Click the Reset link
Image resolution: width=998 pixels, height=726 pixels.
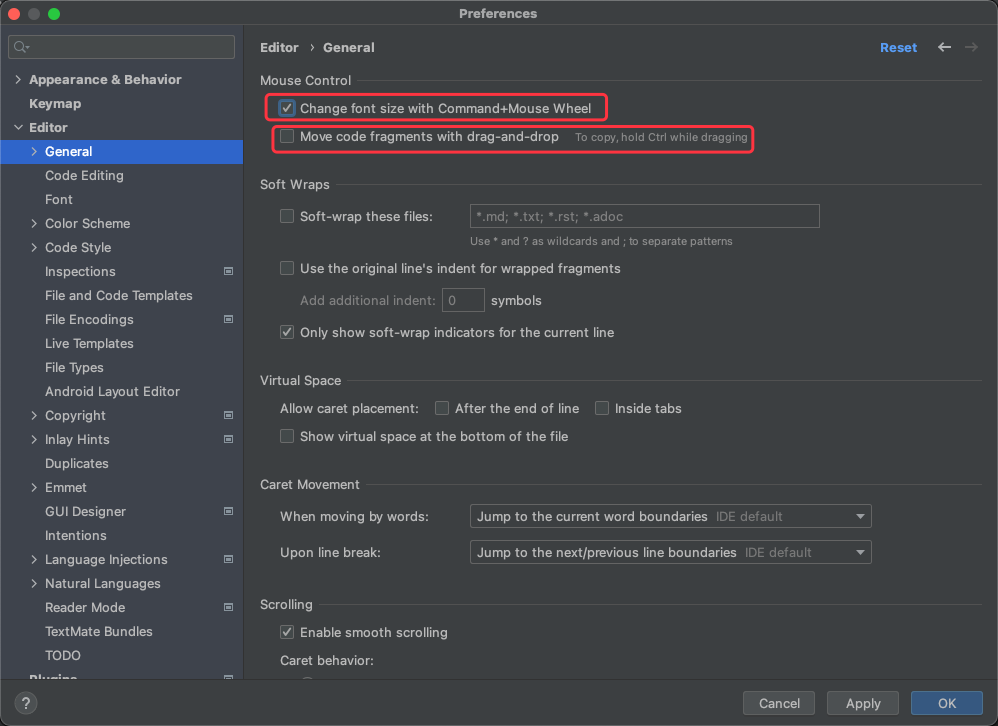(x=898, y=48)
